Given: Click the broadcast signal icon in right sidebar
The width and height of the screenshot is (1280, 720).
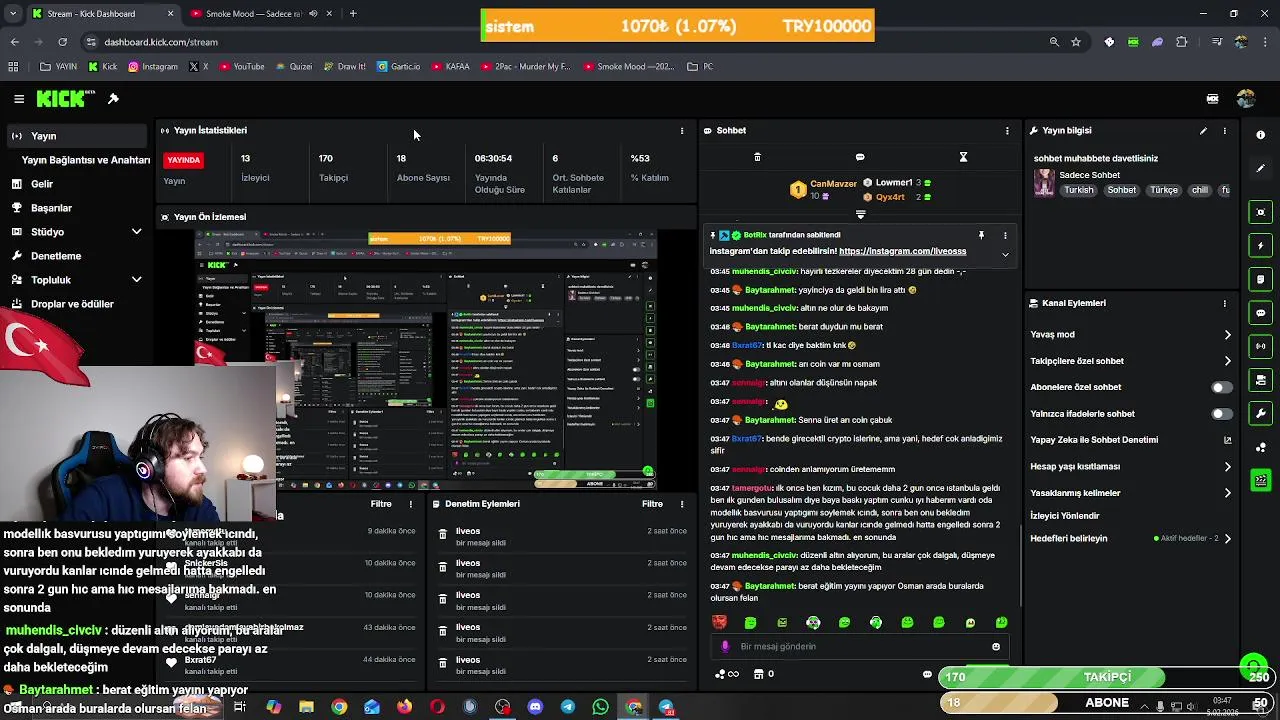Looking at the screenshot, I should (1260, 346).
